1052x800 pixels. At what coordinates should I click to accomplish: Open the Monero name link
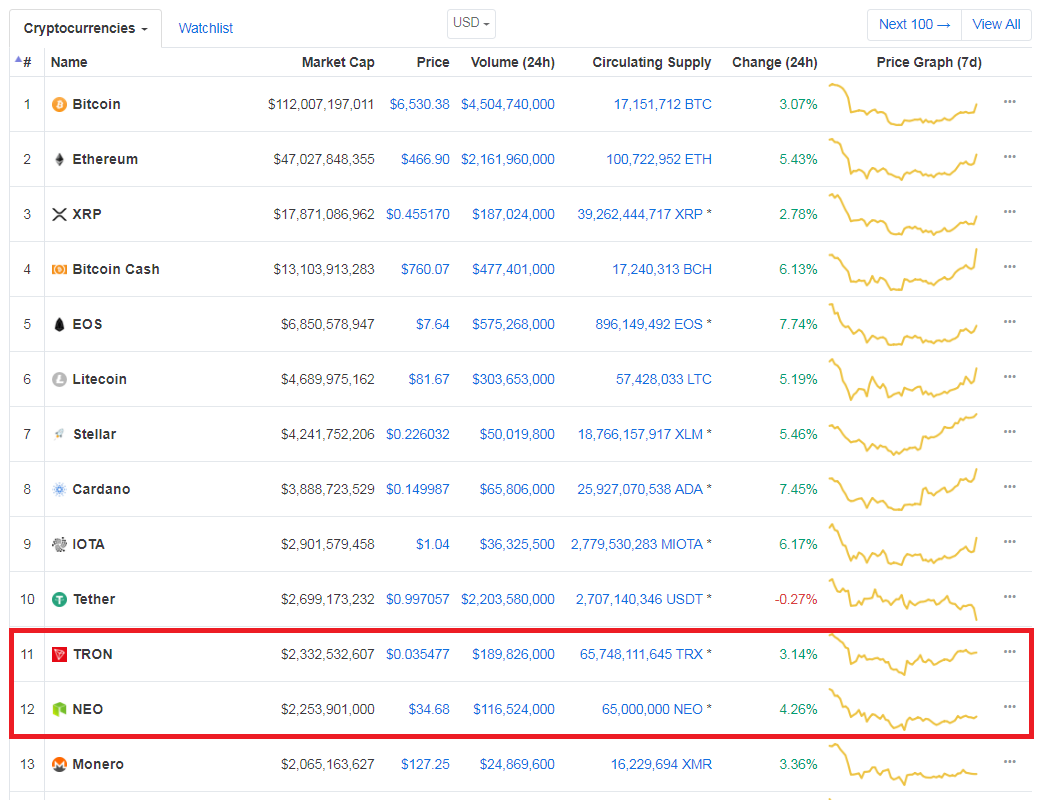coord(98,764)
